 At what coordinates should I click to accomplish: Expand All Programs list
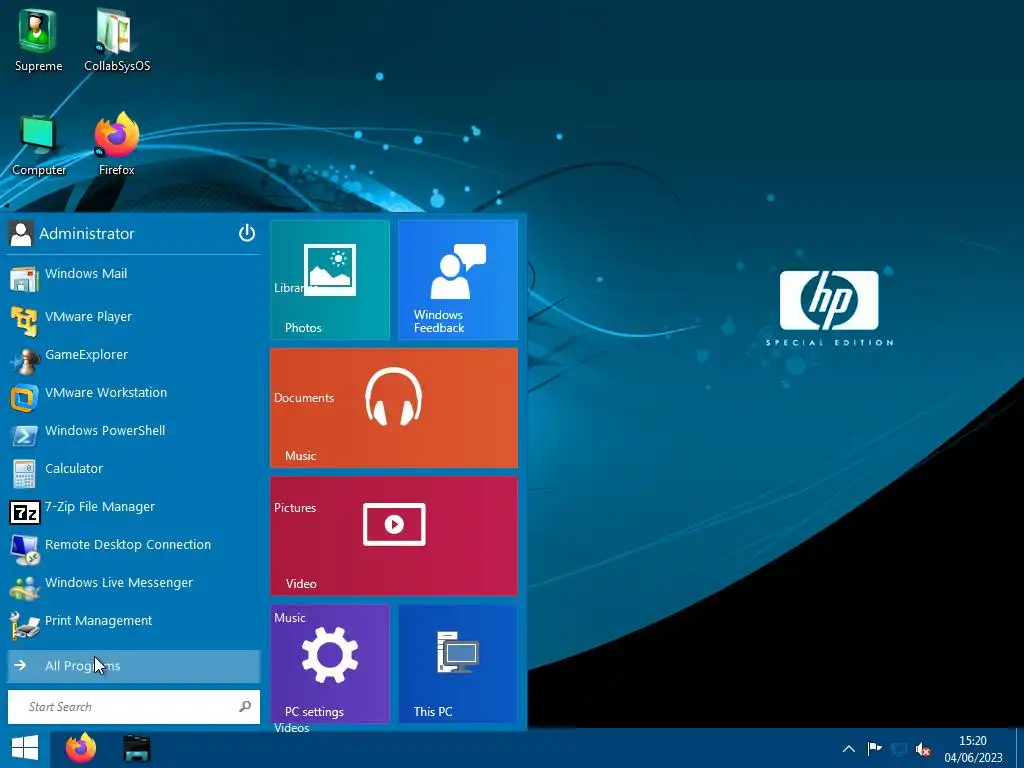(134, 666)
